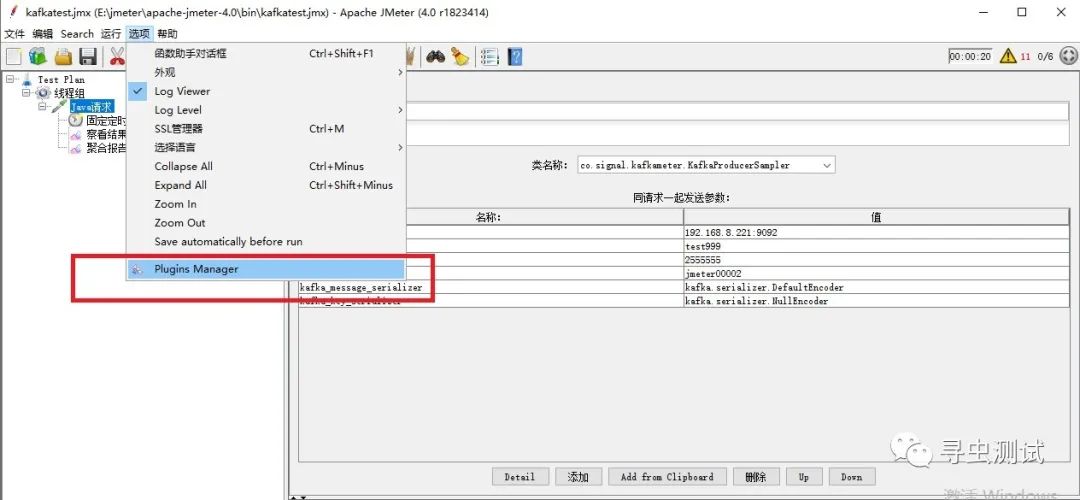The height and width of the screenshot is (500, 1080).
Task: Click the Down button
Action: [x=851, y=477]
